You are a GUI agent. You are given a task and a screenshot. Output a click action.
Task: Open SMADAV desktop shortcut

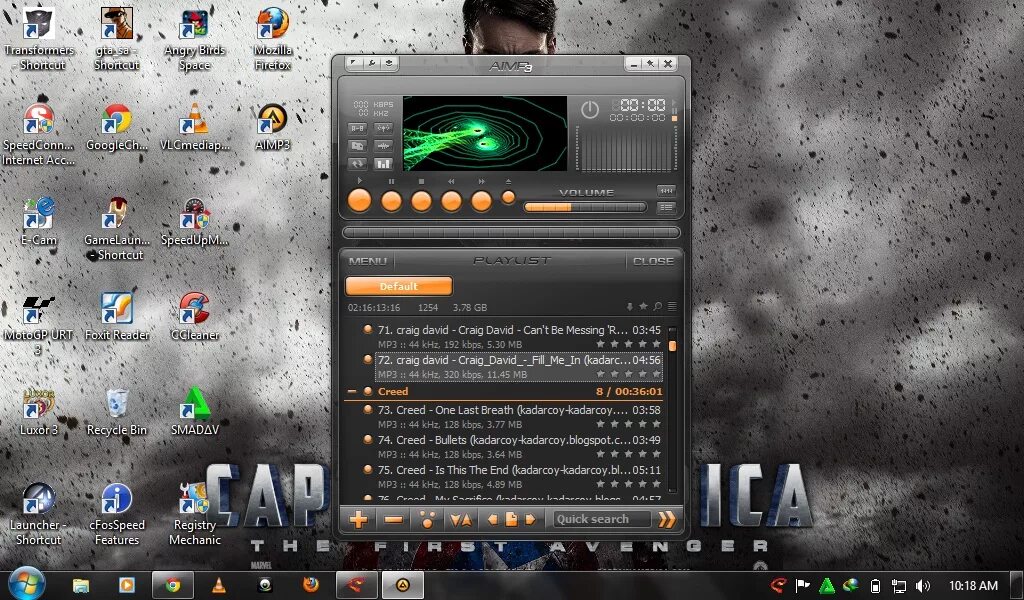click(195, 412)
